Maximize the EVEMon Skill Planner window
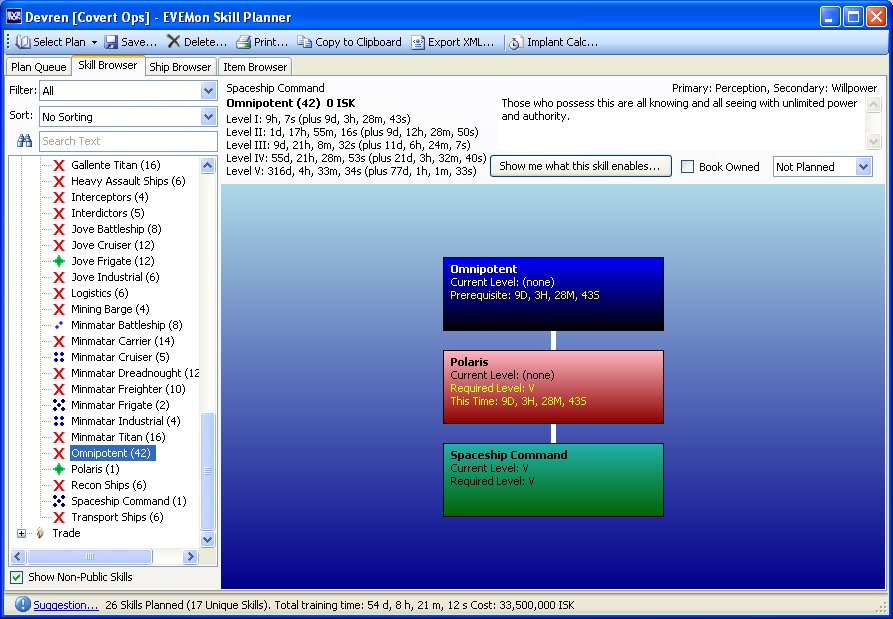The width and height of the screenshot is (893, 619). coord(853,17)
